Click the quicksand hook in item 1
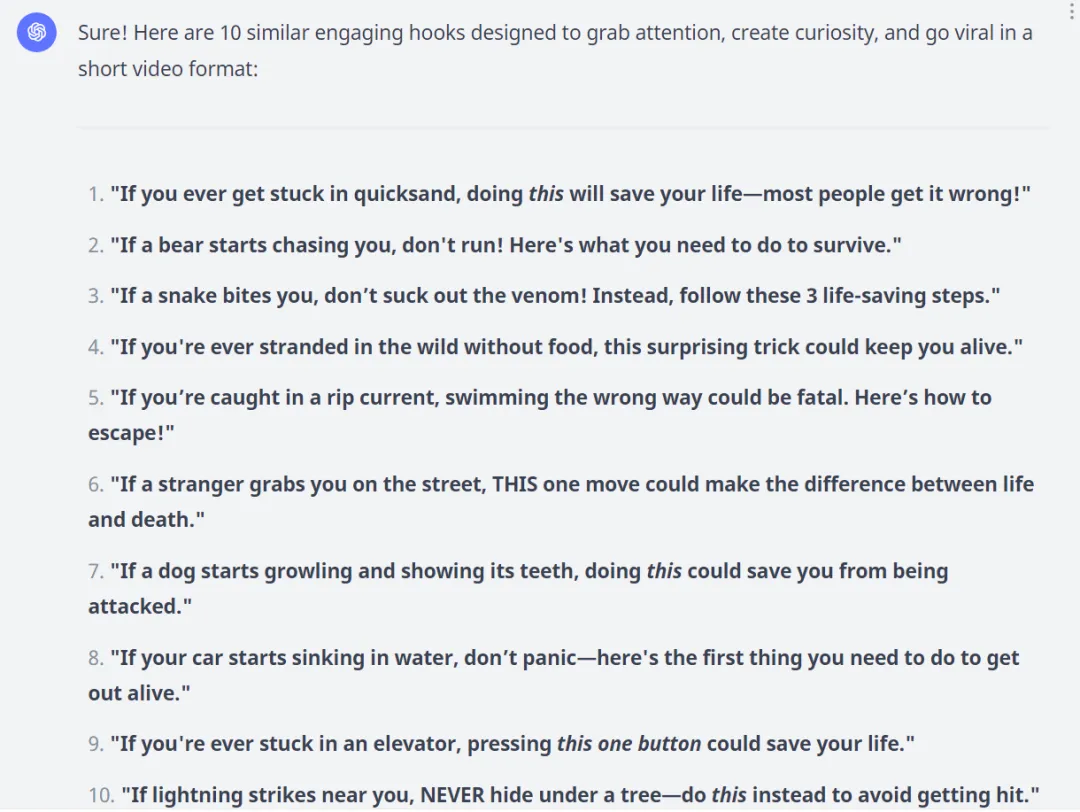This screenshot has width=1080, height=812. 570,194
